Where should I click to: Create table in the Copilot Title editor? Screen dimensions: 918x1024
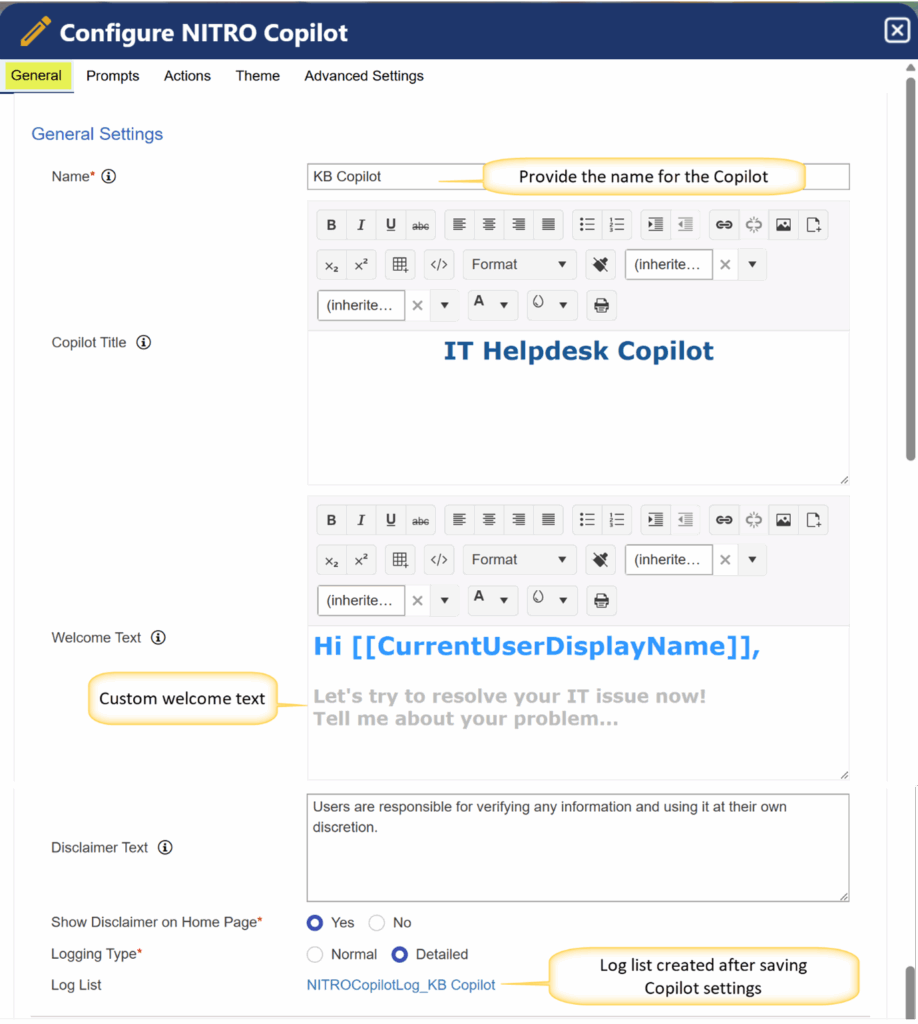pyautogui.click(x=400, y=264)
